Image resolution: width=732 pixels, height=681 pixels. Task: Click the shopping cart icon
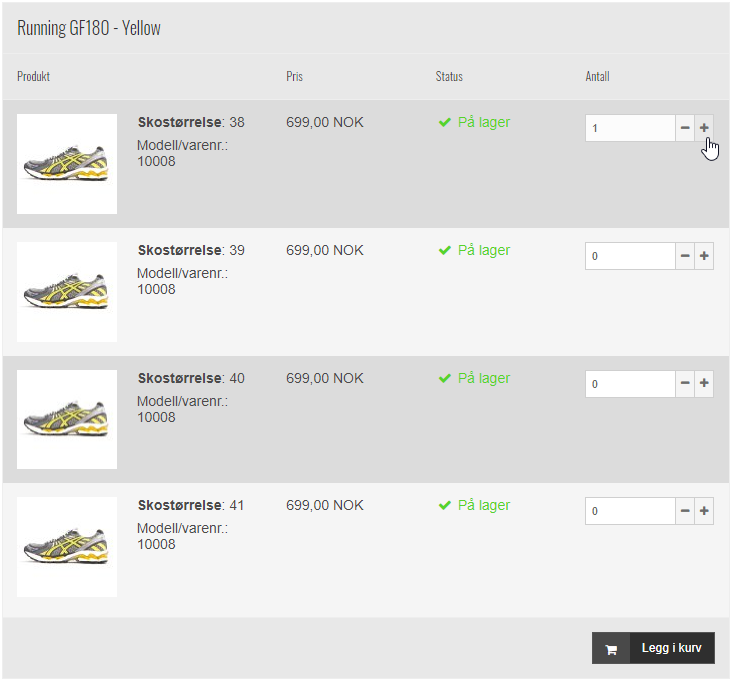pyautogui.click(x=611, y=648)
